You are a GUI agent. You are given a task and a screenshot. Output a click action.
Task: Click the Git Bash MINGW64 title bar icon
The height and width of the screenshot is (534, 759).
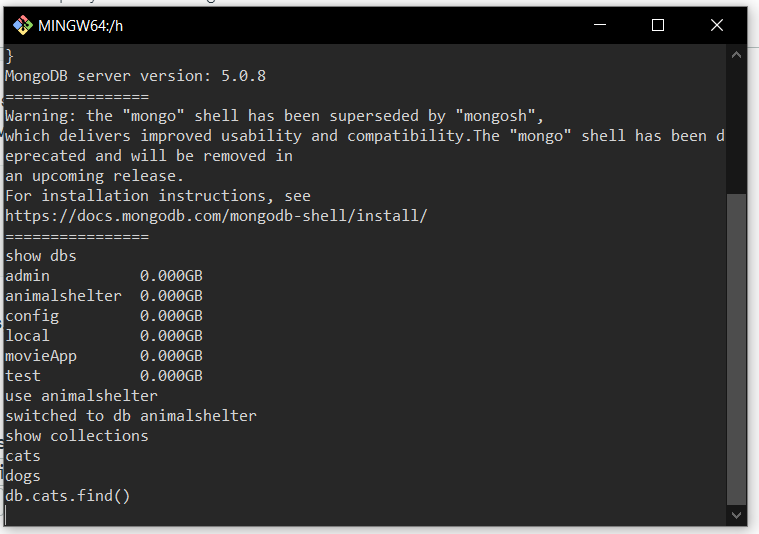tap(22, 26)
